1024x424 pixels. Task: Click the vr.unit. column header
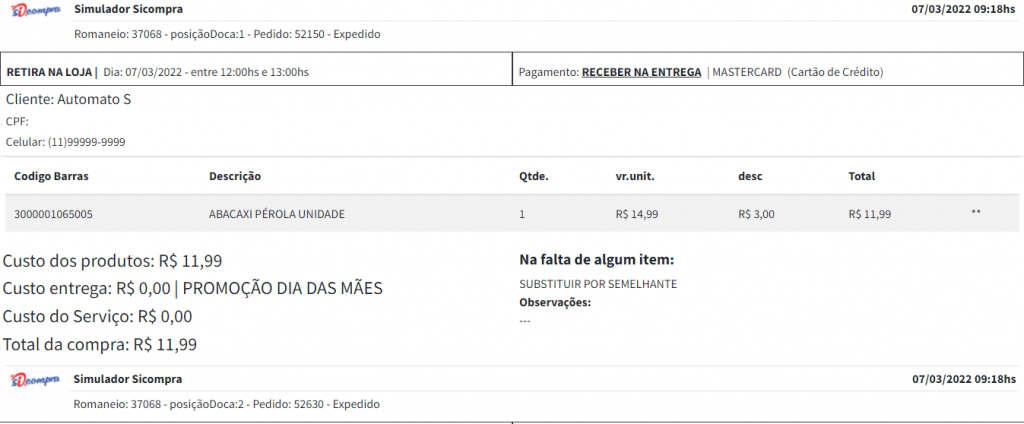coord(635,176)
